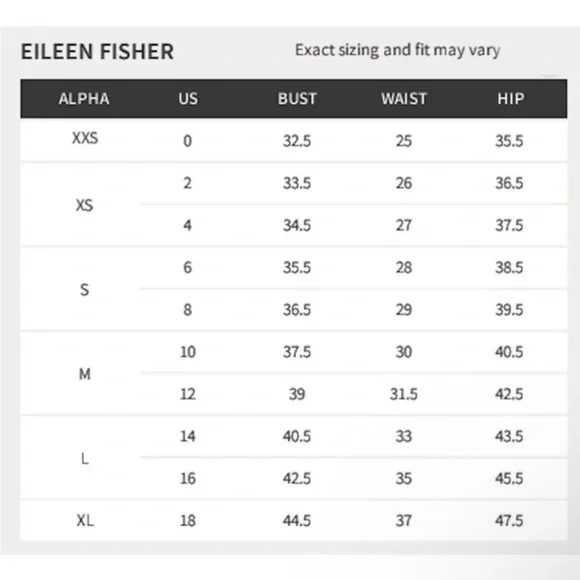Click the 'Exact sizing and fit may vary' note

[398, 50]
